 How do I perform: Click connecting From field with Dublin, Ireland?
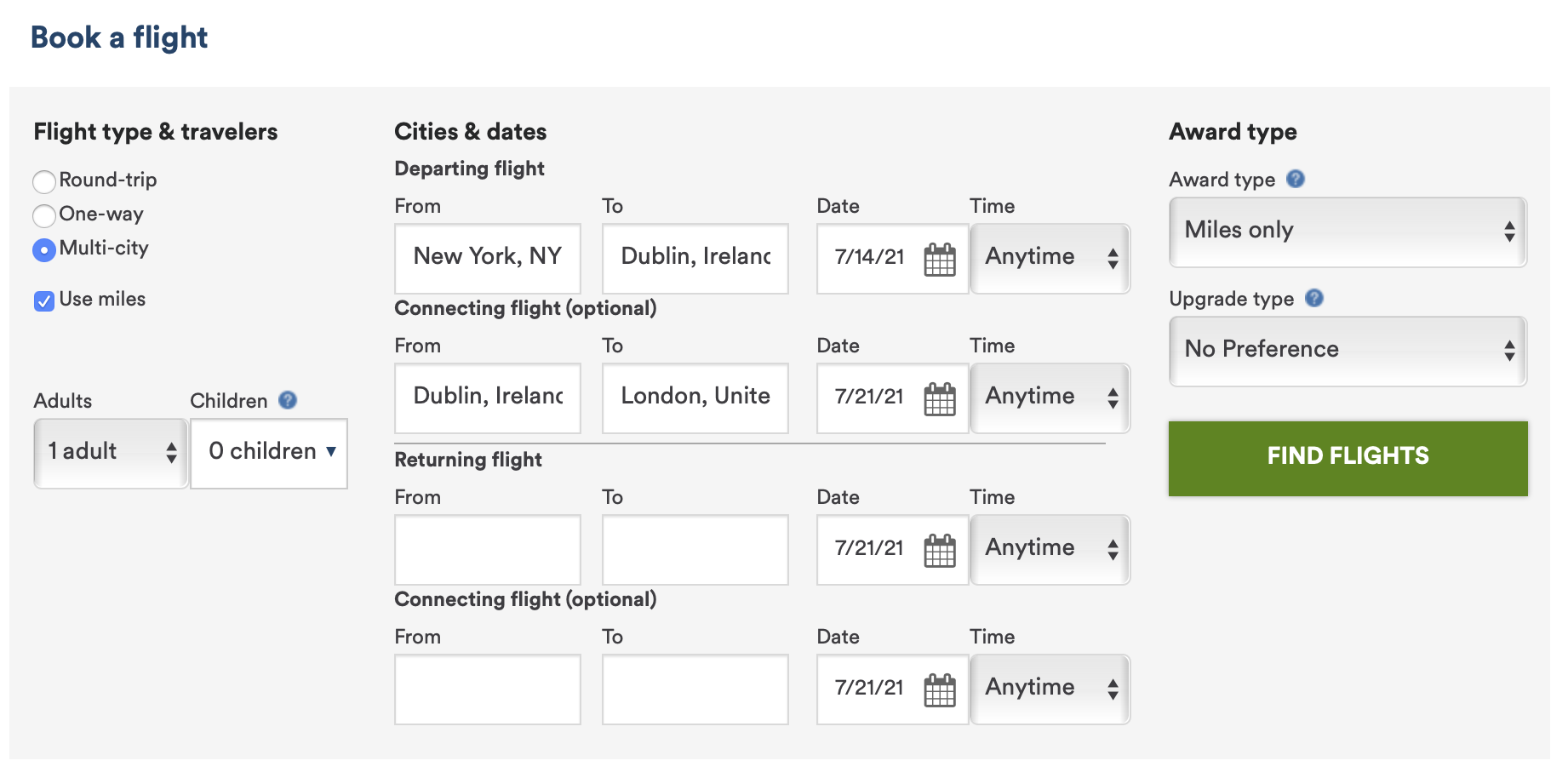488,398
